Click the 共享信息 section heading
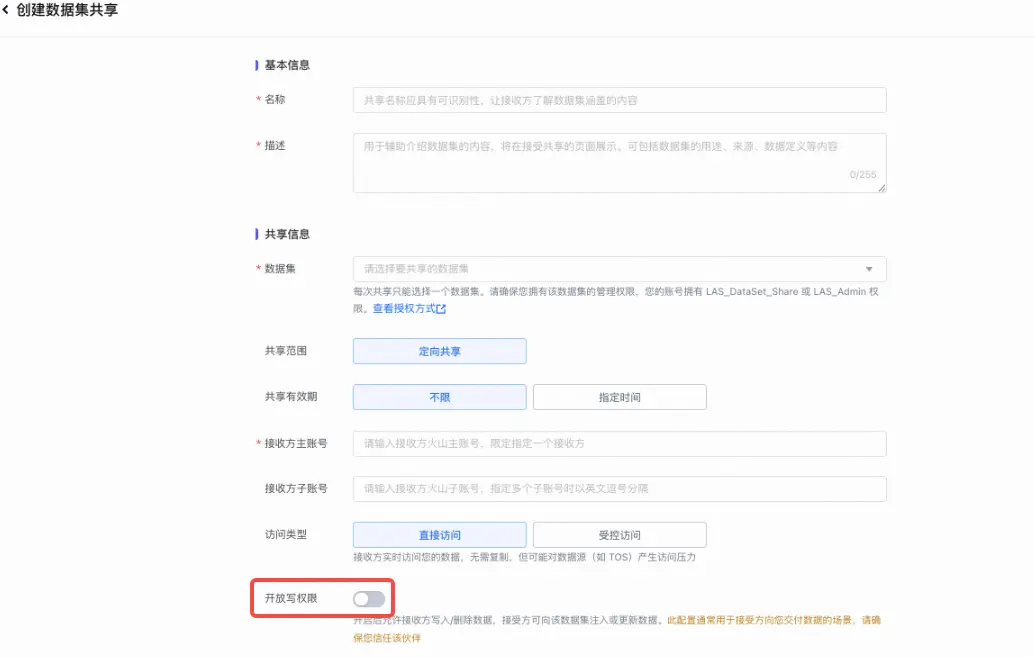The width and height of the screenshot is (1034, 658). pyautogui.click(x=287, y=234)
